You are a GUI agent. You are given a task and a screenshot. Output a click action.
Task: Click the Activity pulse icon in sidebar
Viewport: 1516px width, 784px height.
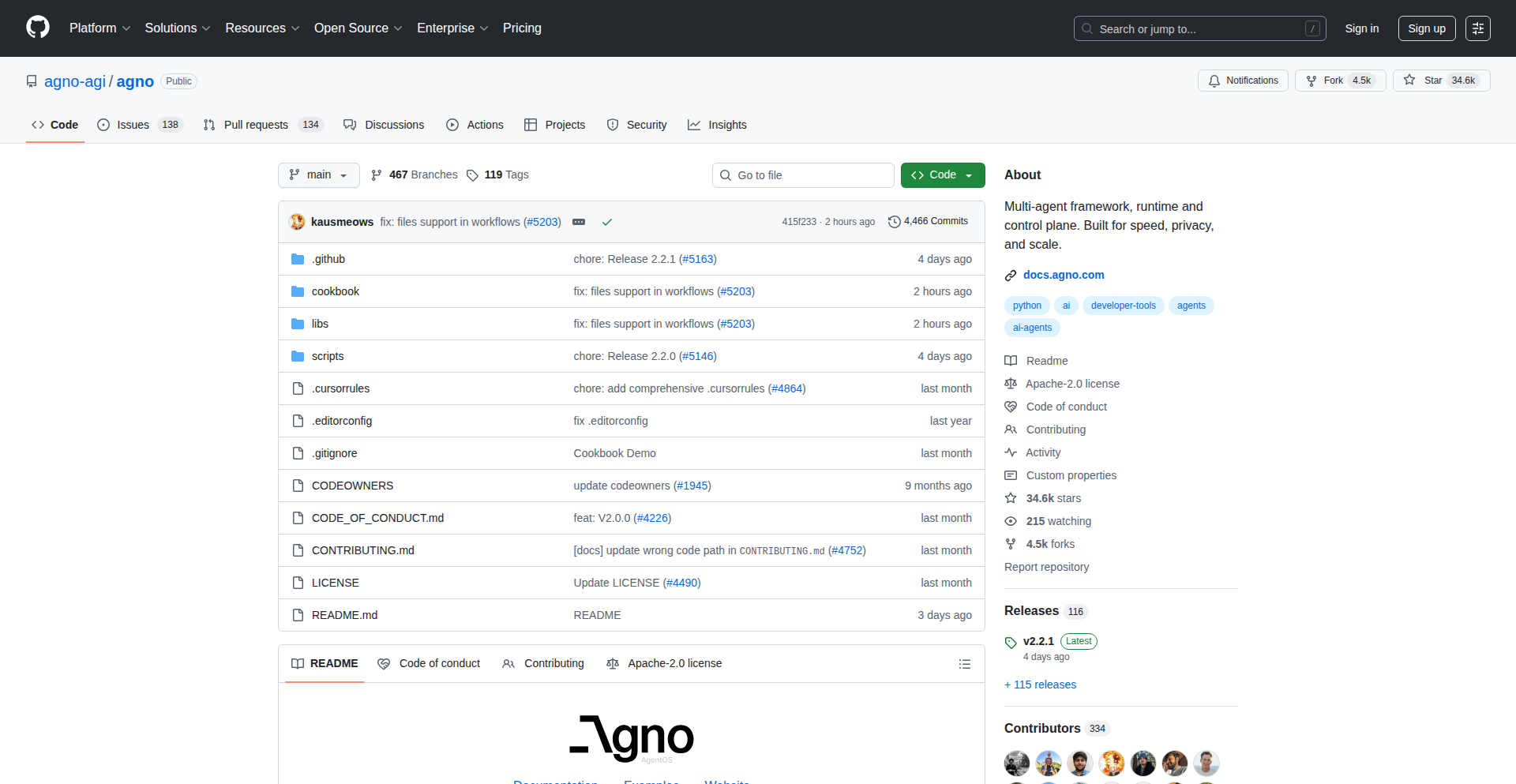tap(1011, 452)
